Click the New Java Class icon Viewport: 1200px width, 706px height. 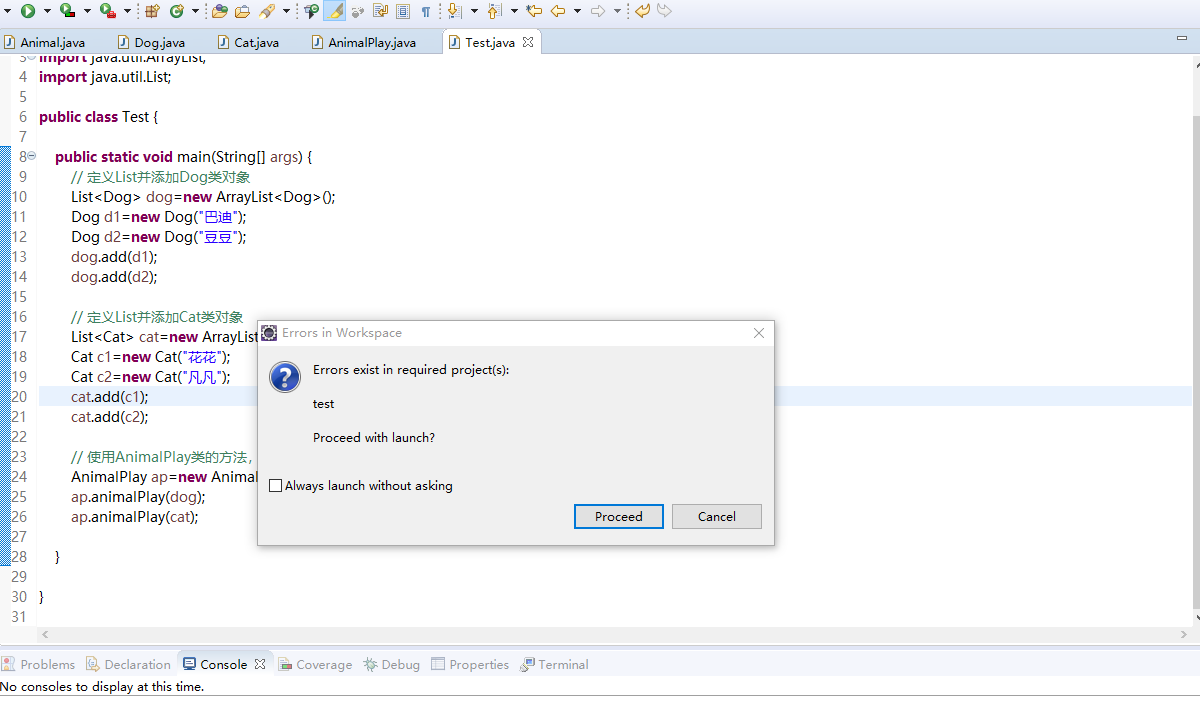(x=176, y=11)
